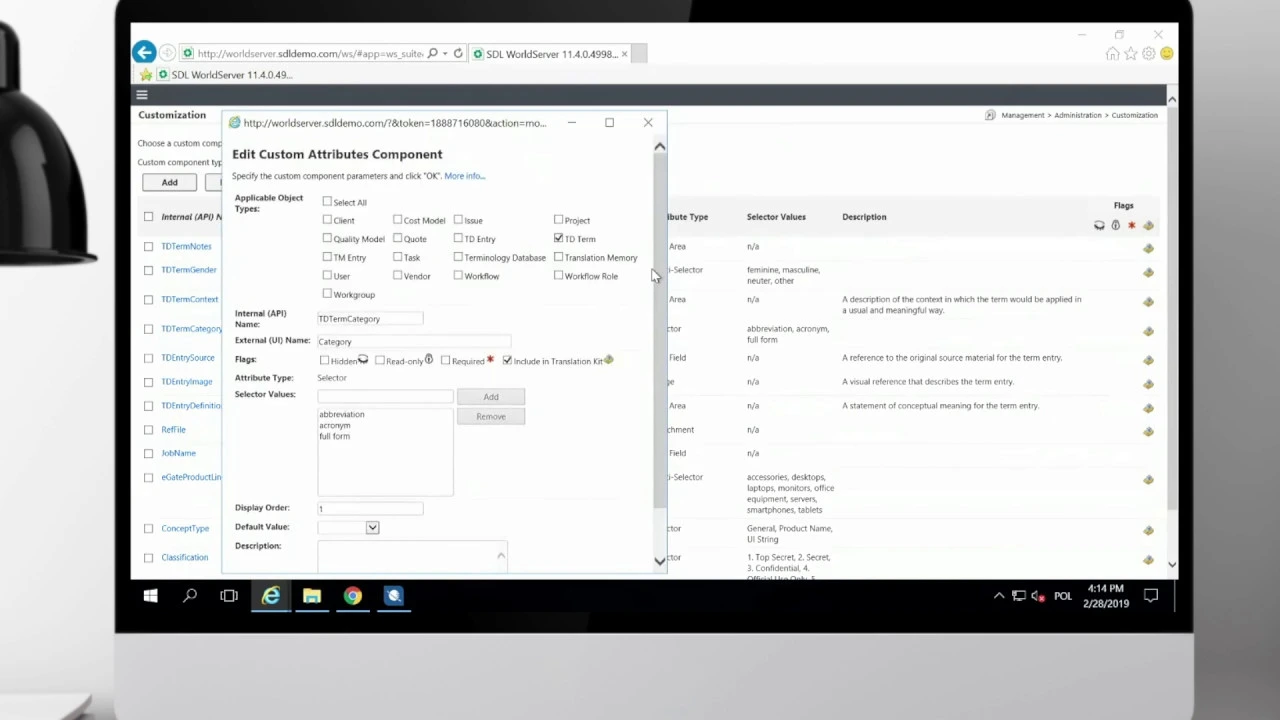Image resolution: width=1280 pixels, height=720 pixels.
Task: Click the kit flag icon in TDTermContext row
Action: [1148, 301]
